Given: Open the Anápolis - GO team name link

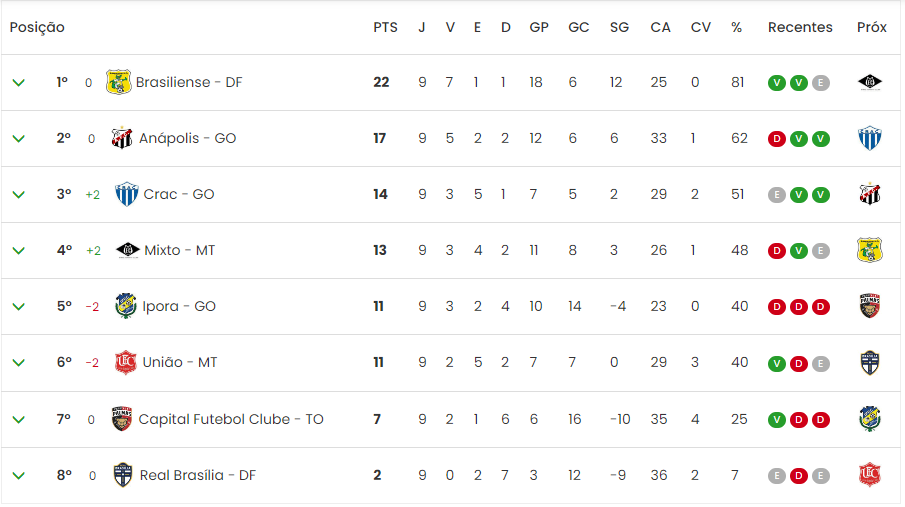Looking at the screenshot, I should point(187,138).
